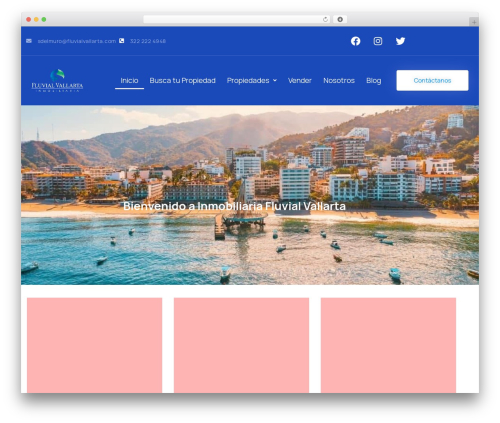Screen dimensions: 500x423
Task: Click the phone number 322 222 4948
Action: (x=148, y=41)
